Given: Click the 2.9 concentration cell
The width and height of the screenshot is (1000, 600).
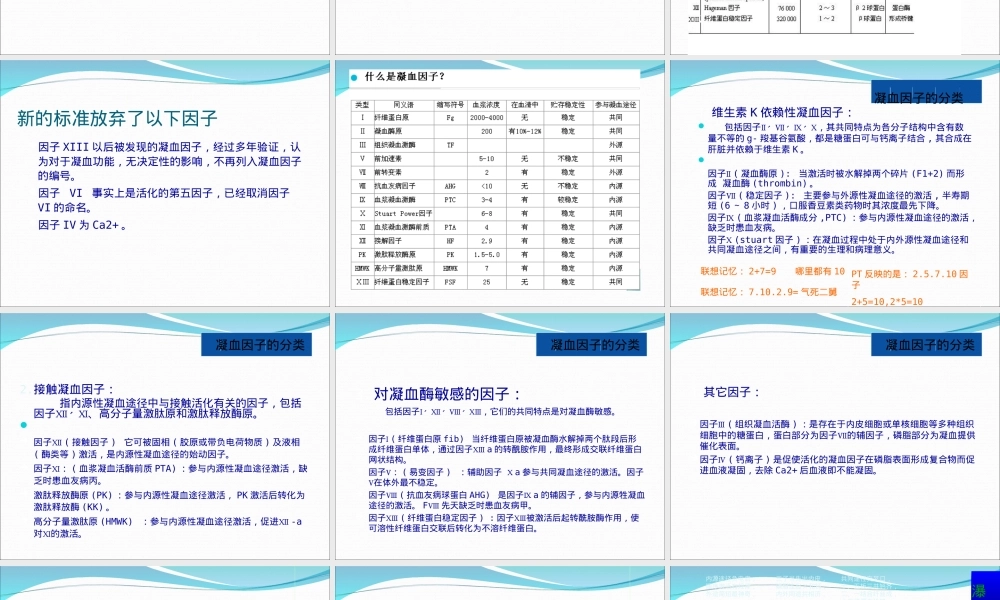Looking at the screenshot, I should pyautogui.click(x=487, y=241).
